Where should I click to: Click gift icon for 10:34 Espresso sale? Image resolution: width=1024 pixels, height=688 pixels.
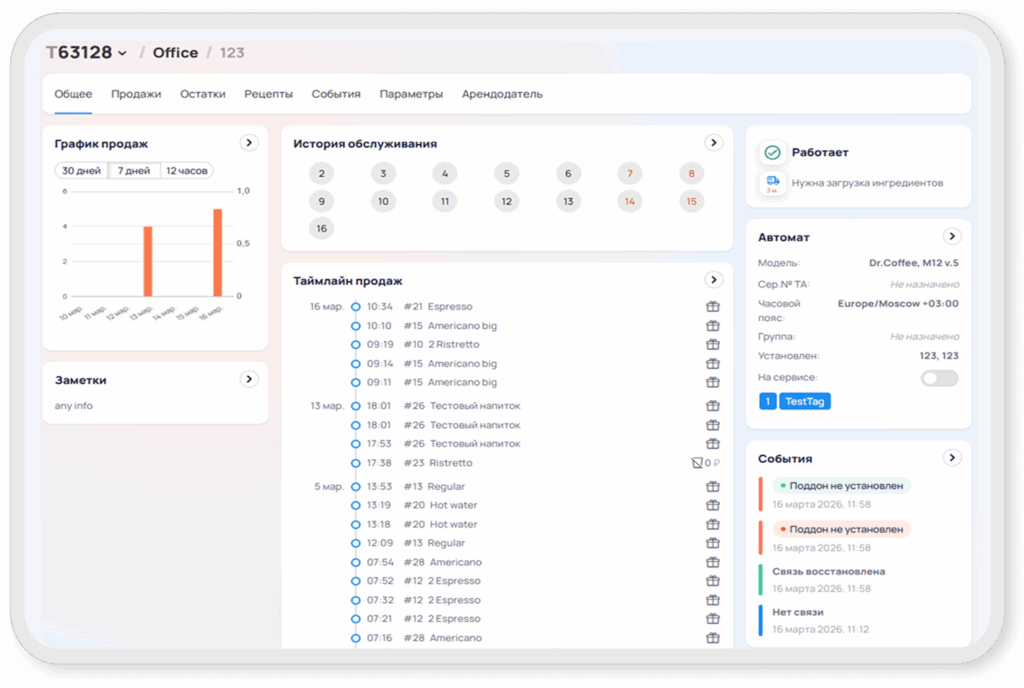pos(713,307)
